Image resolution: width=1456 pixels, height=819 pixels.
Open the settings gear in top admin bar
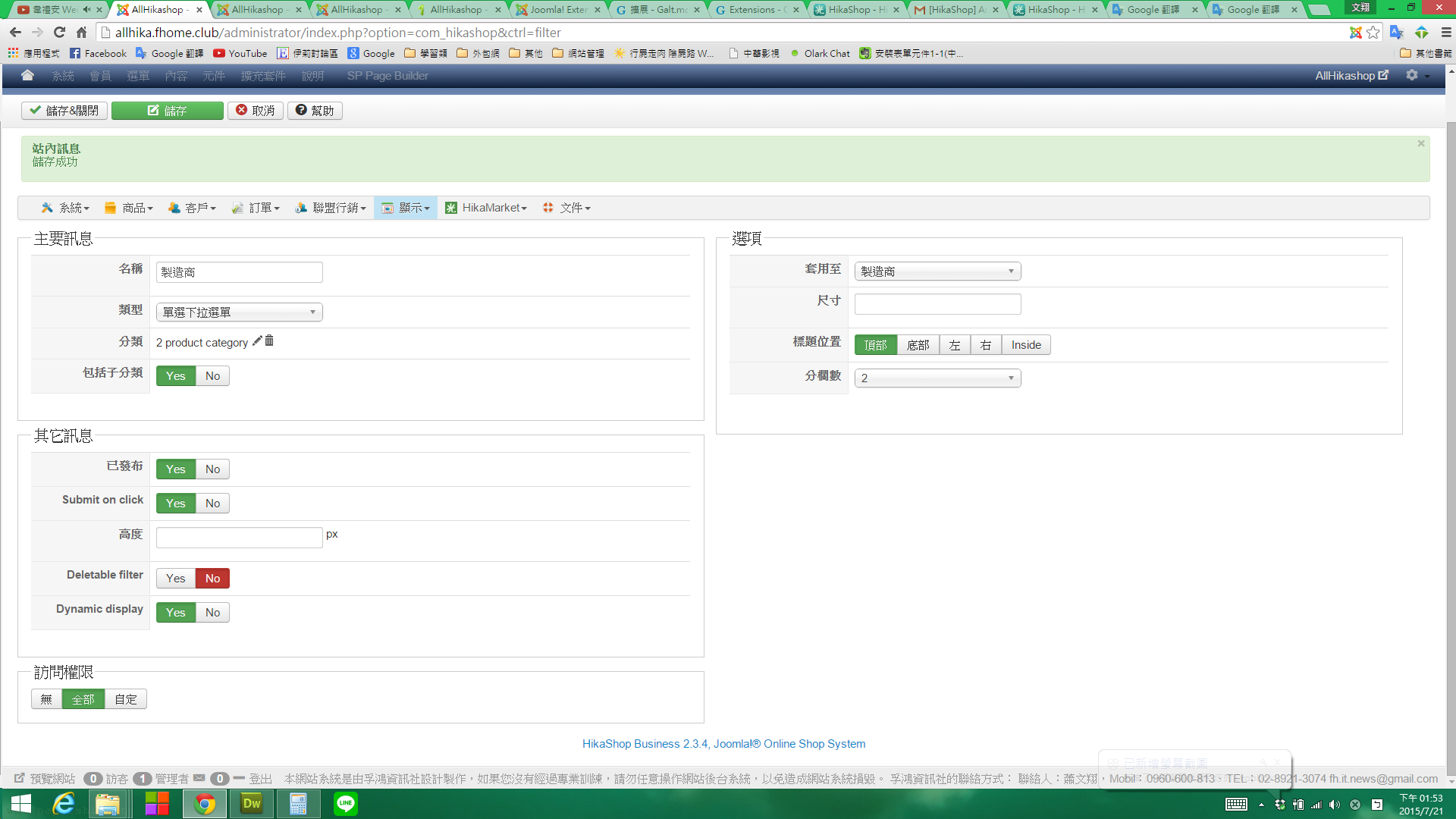1412,75
